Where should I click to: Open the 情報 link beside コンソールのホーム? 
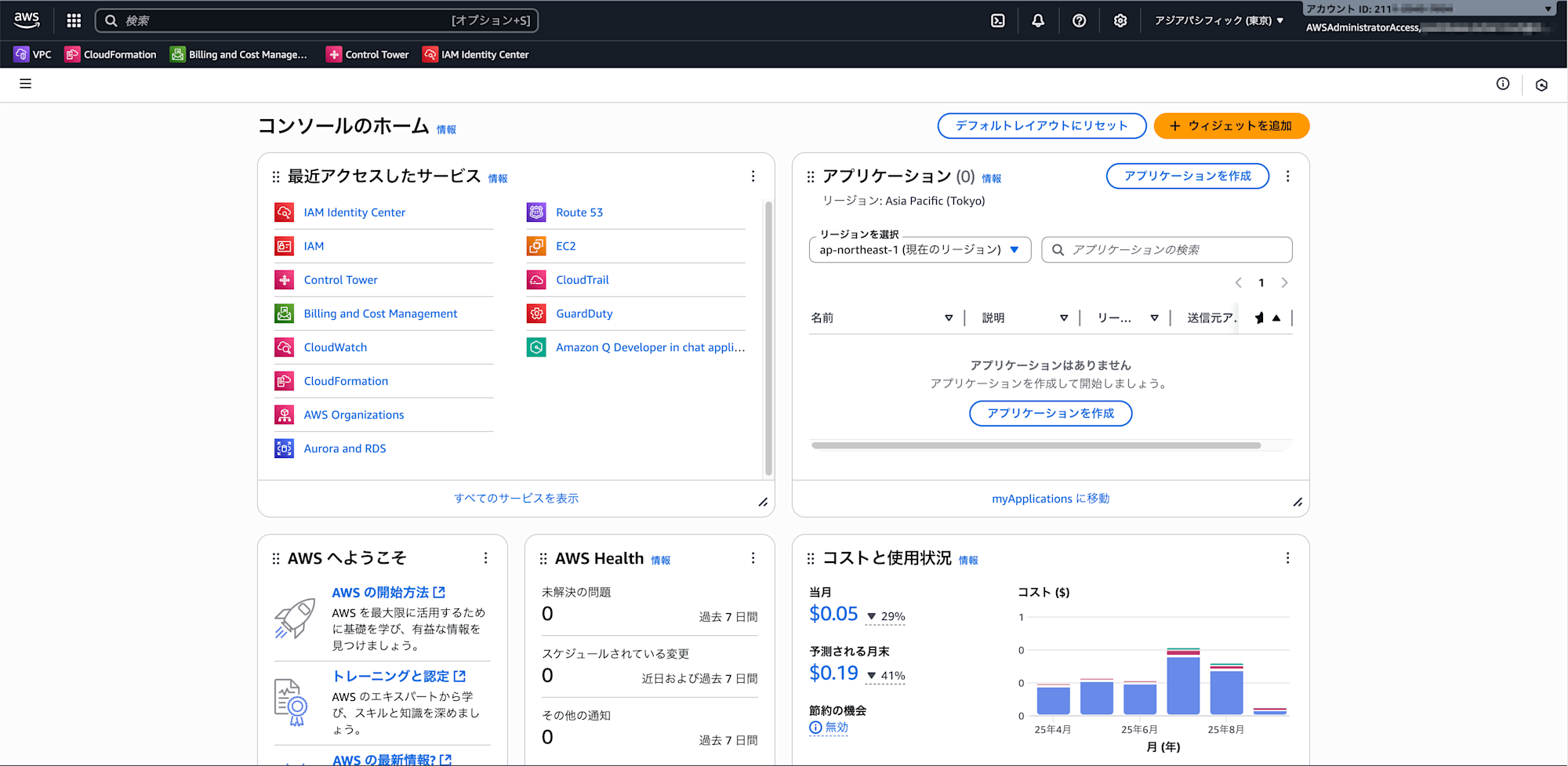[x=446, y=130]
